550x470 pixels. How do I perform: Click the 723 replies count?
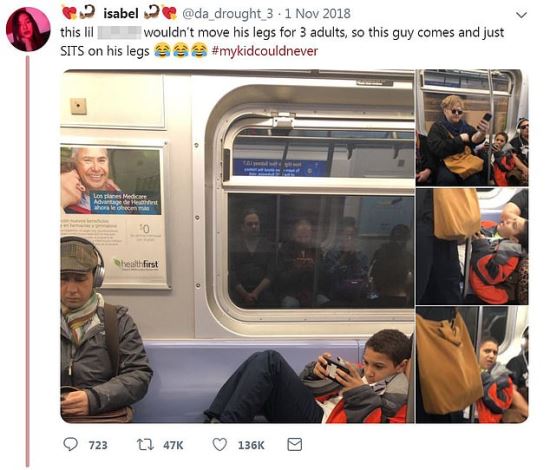point(98,445)
